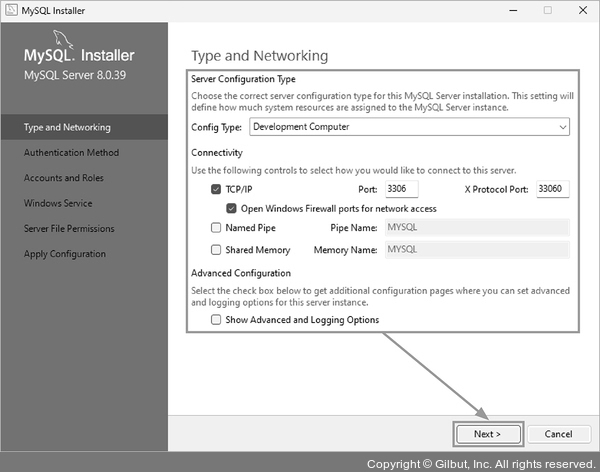Select Type and Networking step

67,128
